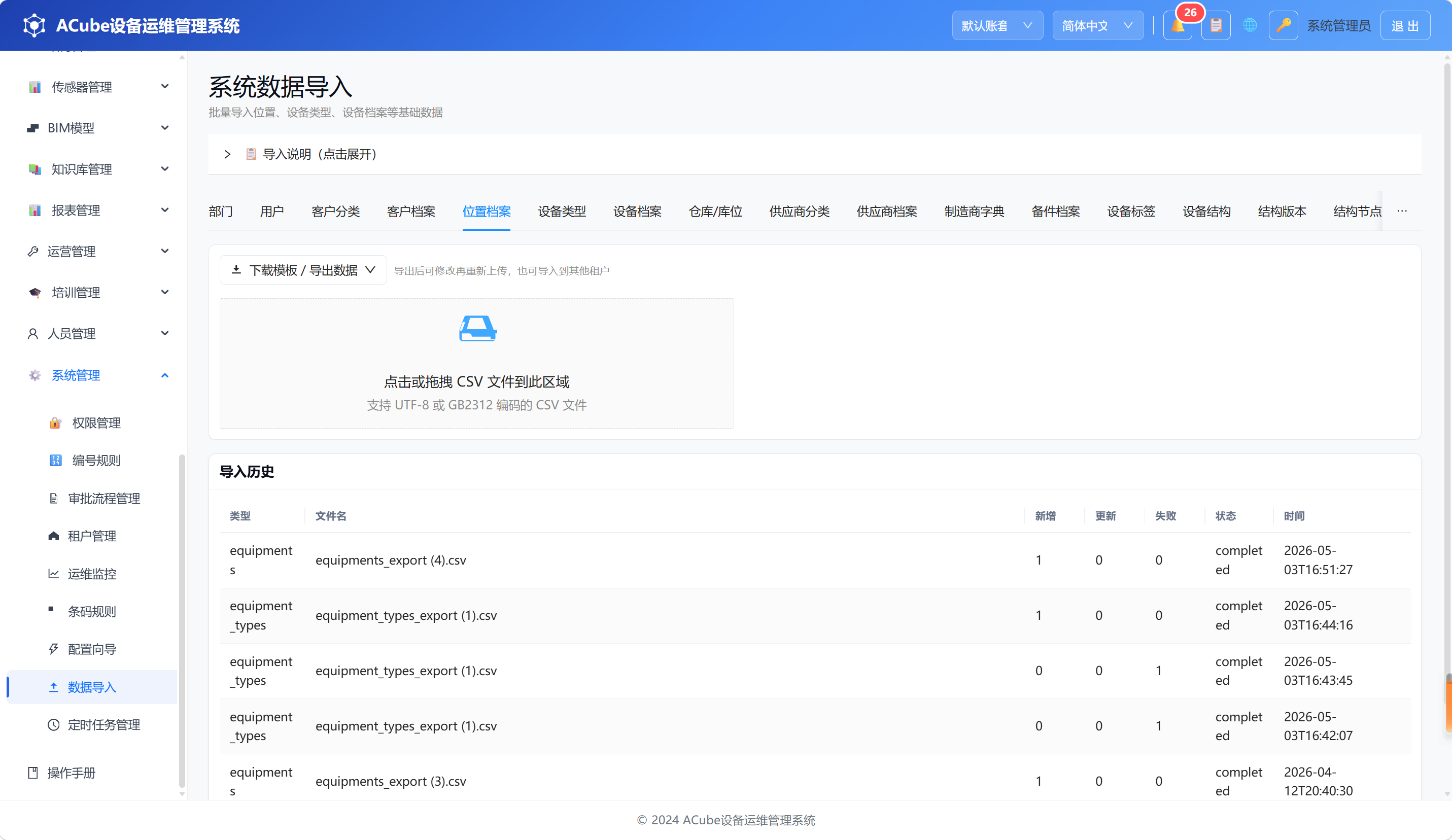Click the sidebar vertical scrollbar
Image resolution: width=1452 pixels, height=840 pixels.
pyautogui.click(x=182, y=621)
